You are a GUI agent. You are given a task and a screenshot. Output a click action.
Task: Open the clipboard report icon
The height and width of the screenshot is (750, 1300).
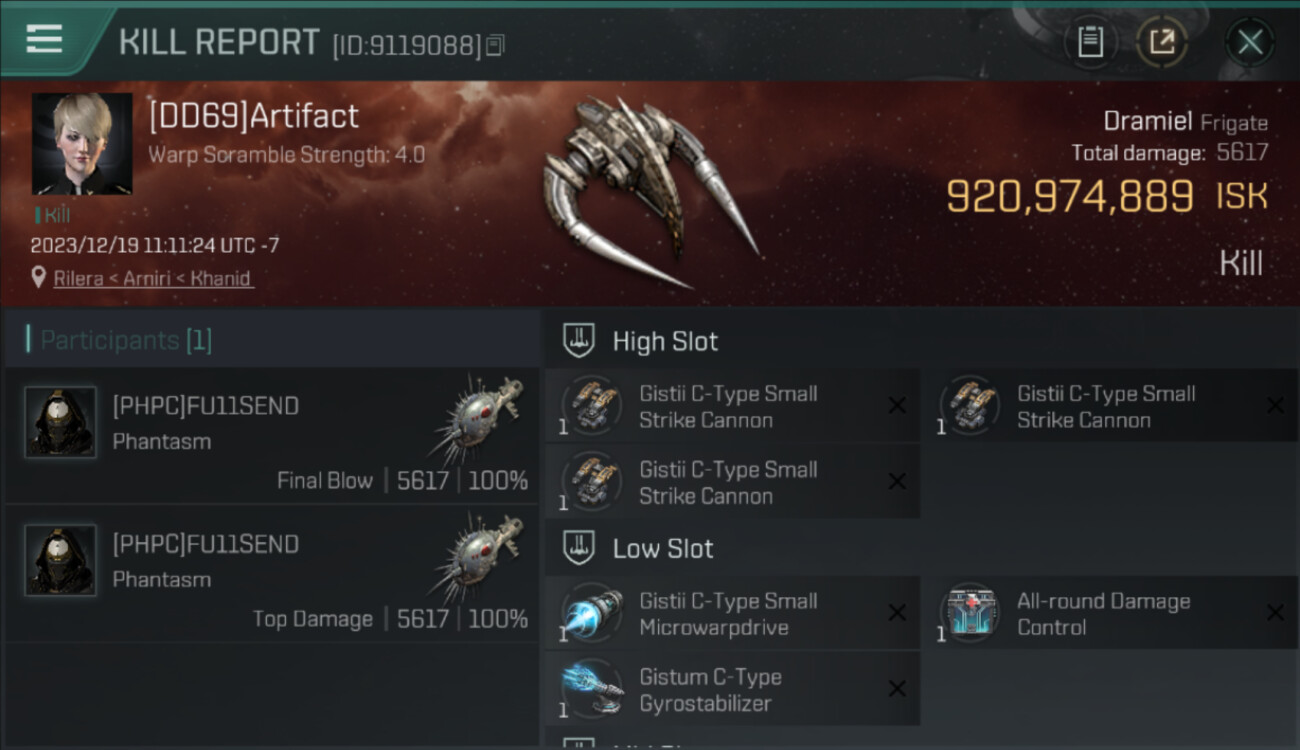point(1090,42)
